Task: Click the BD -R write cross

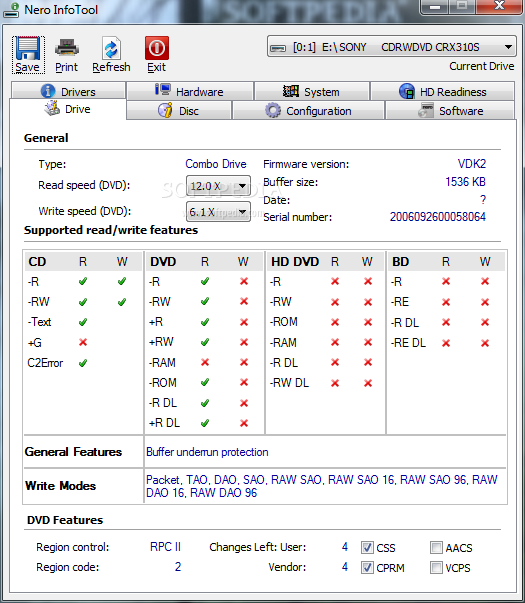Action: [485, 282]
